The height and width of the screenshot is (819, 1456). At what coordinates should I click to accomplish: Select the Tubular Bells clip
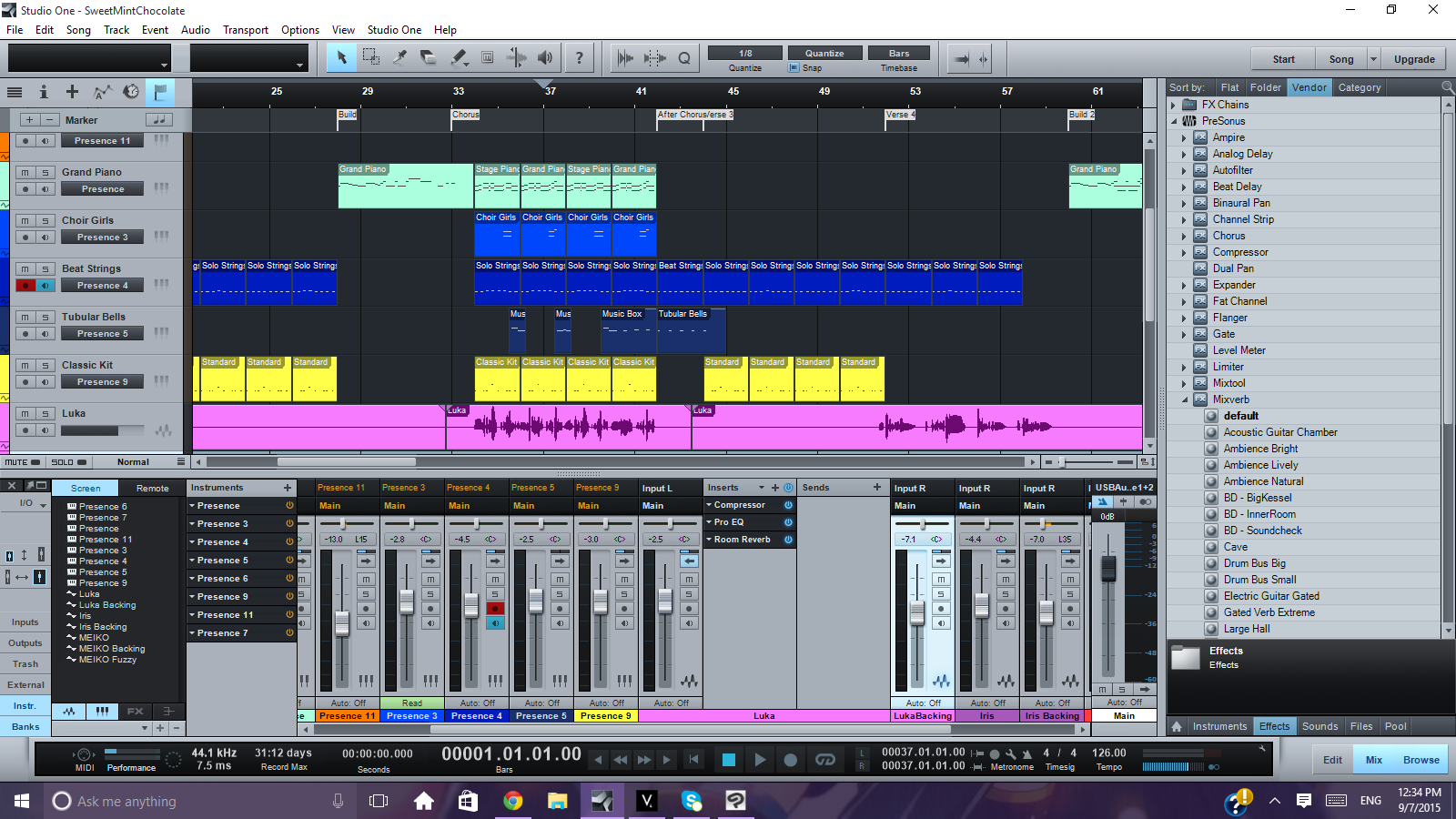[691, 331]
